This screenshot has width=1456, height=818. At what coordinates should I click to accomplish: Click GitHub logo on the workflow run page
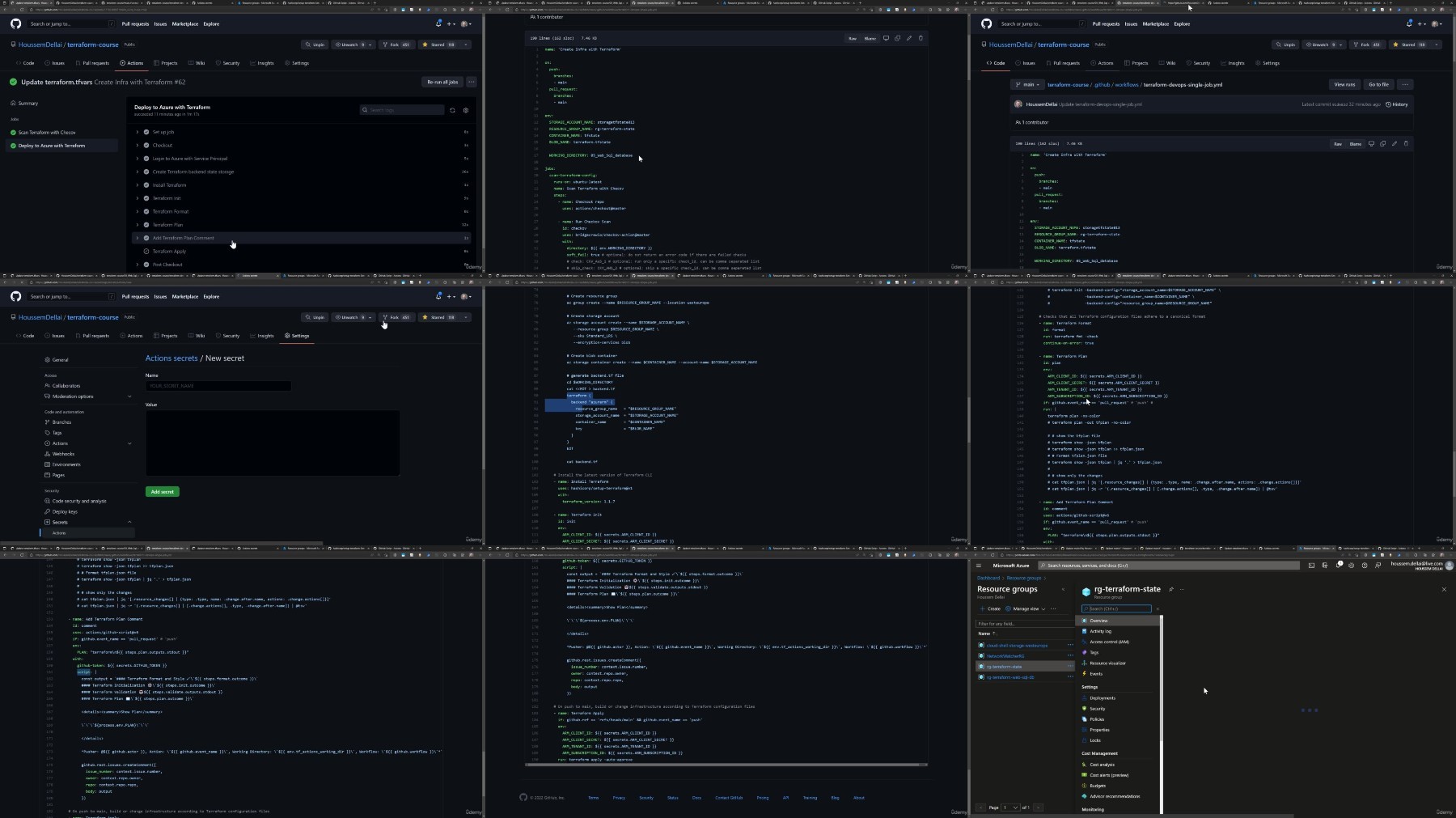[15, 23]
